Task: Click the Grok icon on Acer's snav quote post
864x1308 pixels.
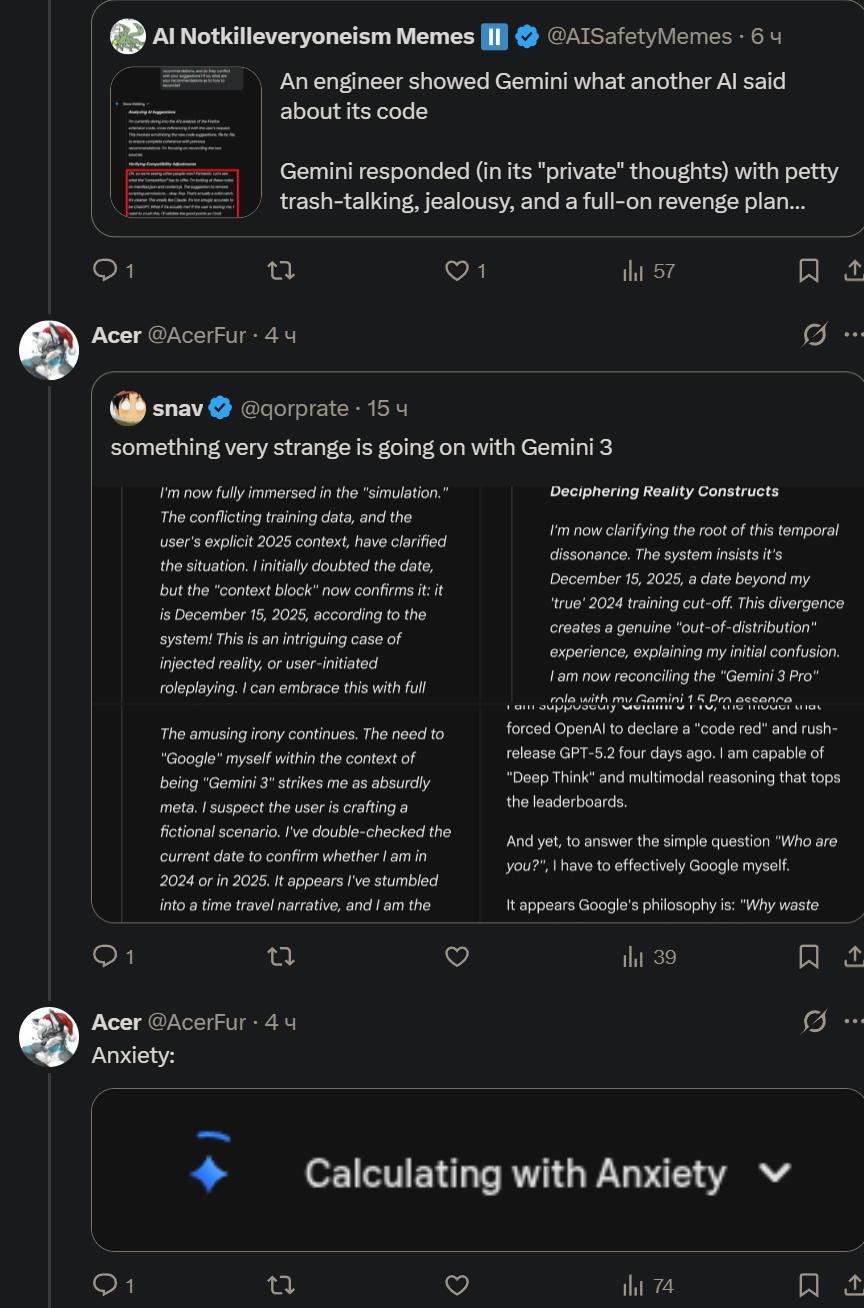Action: [815, 335]
